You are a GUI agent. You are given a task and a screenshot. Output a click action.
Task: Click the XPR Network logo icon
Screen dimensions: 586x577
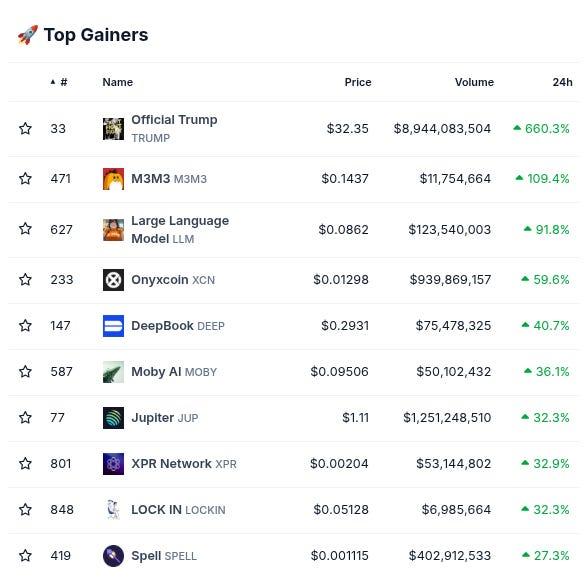coord(113,464)
